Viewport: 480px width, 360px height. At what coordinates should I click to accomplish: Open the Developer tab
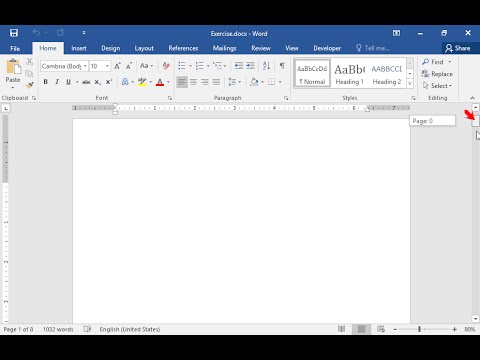[x=327, y=48]
